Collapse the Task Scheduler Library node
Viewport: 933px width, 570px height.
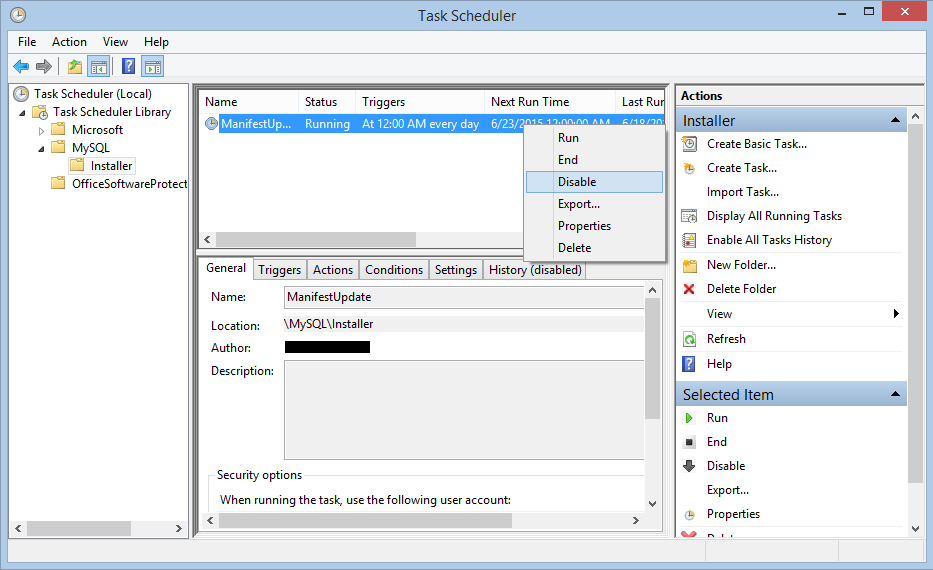click(x=23, y=112)
